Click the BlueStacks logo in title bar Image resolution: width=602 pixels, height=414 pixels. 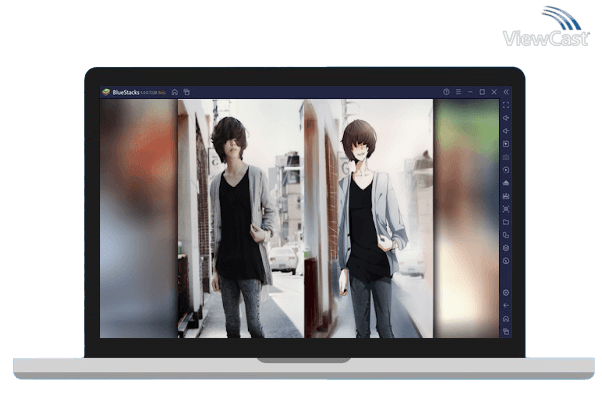pos(106,92)
